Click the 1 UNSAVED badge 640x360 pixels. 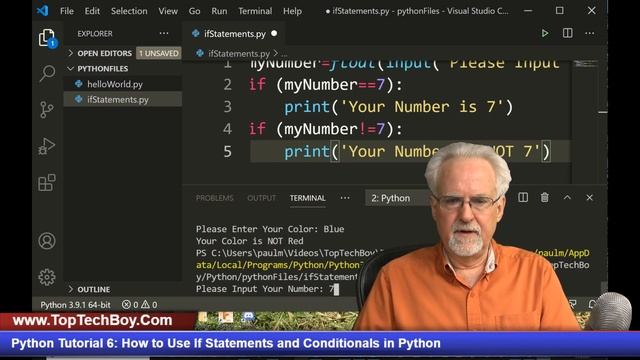(x=158, y=53)
